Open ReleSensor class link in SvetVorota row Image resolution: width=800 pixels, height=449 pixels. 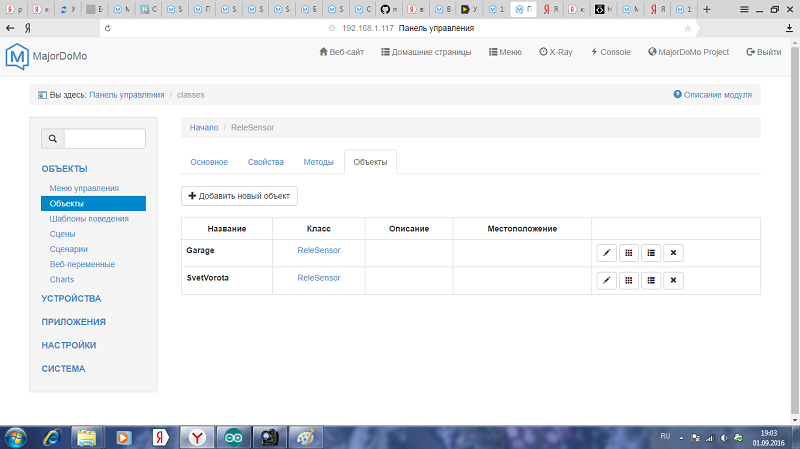[319, 278]
